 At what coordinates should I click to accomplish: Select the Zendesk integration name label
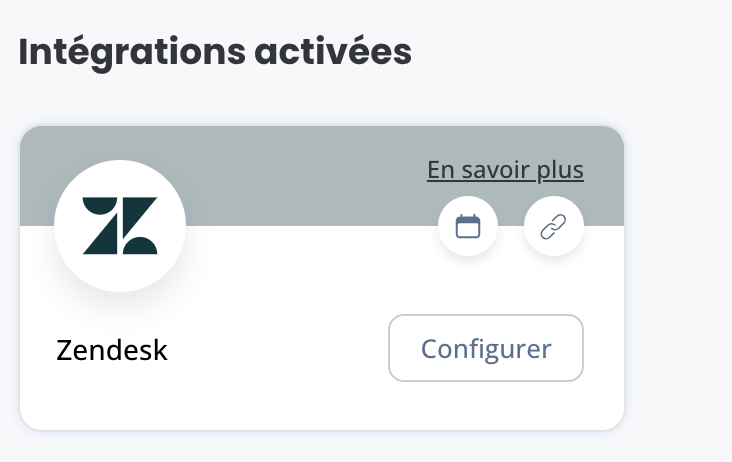pos(112,350)
